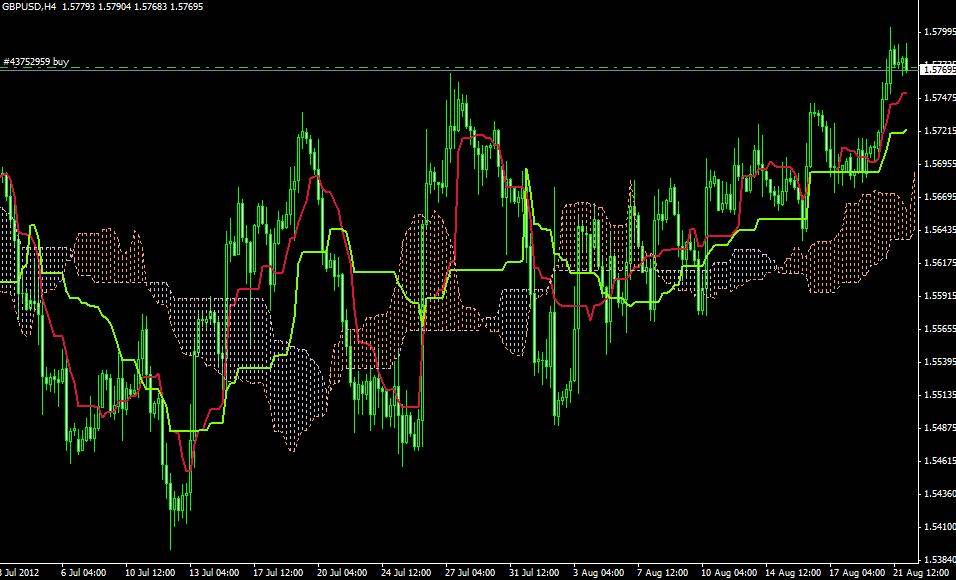Click the 27 Jul 04:00 time label
The height and width of the screenshot is (580, 956).
[470, 573]
